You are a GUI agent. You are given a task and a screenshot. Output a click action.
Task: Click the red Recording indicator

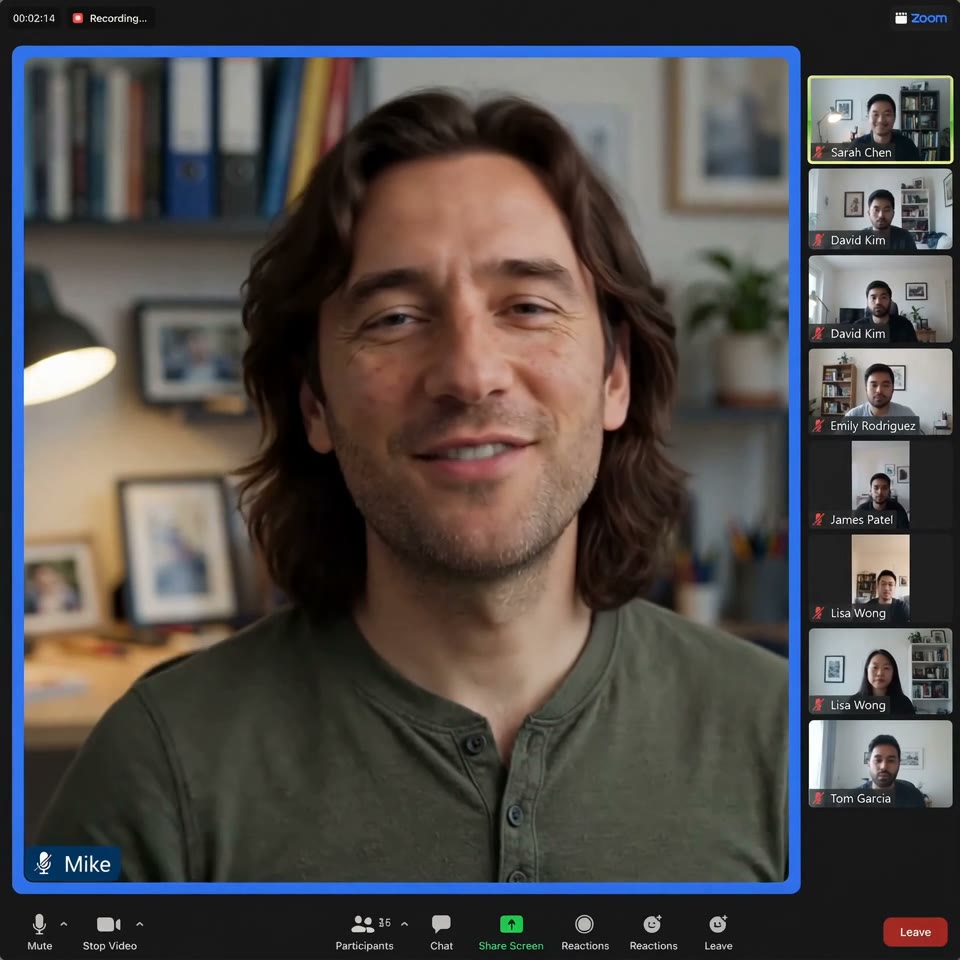coord(110,18)
